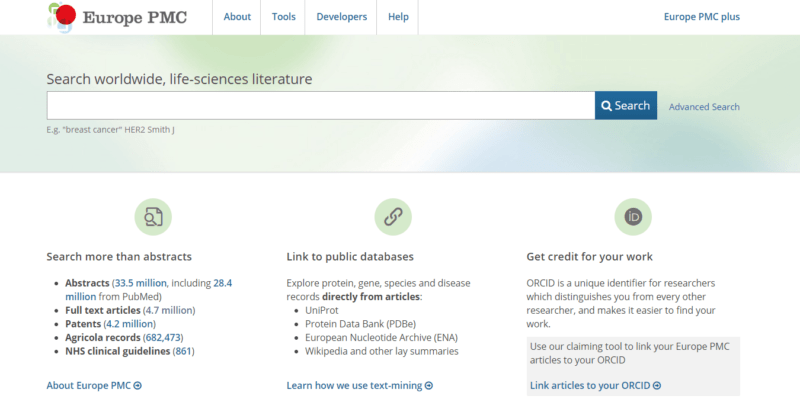Open the 682,473 Agricola records link
The width and height of the screenshot is (800, 412).
pos(163,338)
